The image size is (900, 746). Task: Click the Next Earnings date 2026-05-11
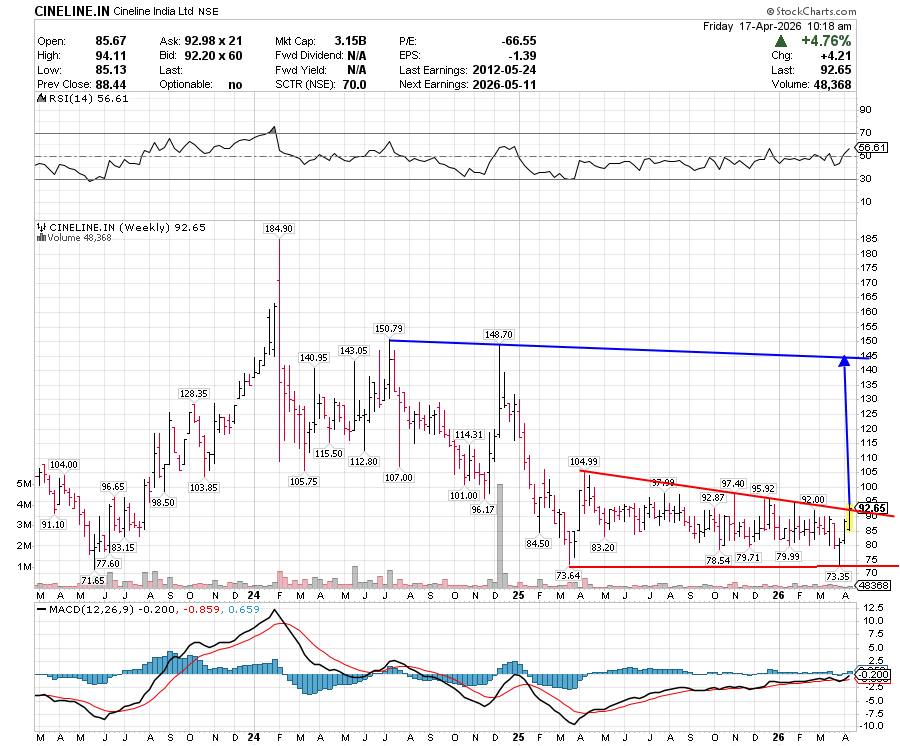(x=505, y=84)
